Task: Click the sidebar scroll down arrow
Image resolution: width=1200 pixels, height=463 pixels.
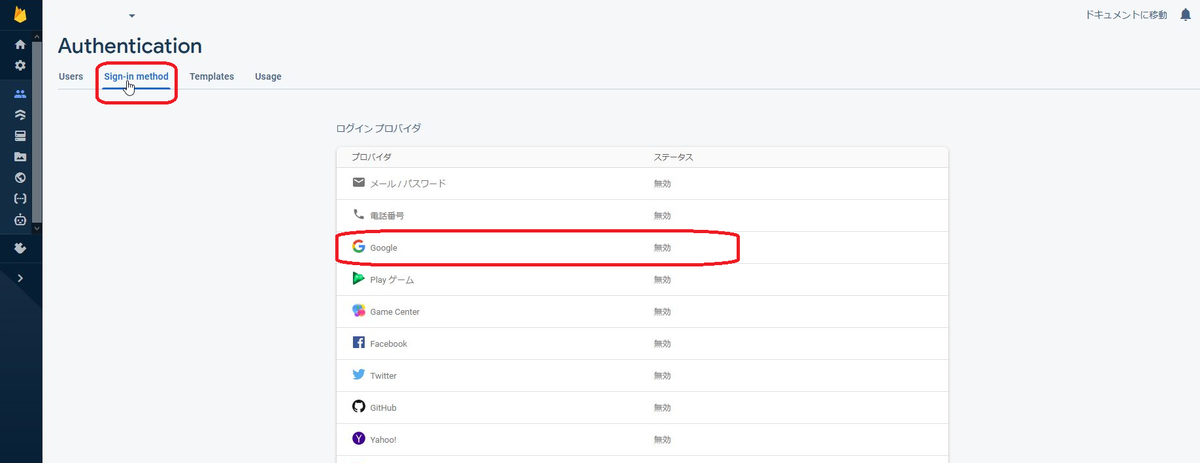Action: coord(38,228)
